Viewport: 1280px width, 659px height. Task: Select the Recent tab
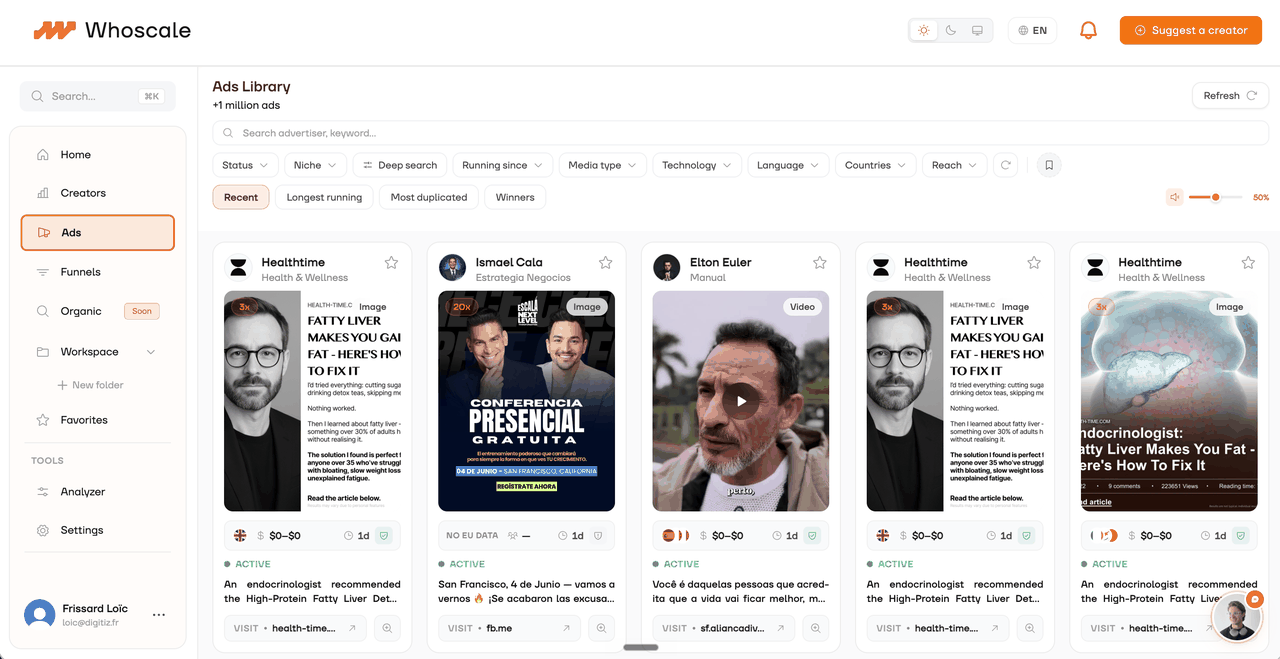(241, 197)
